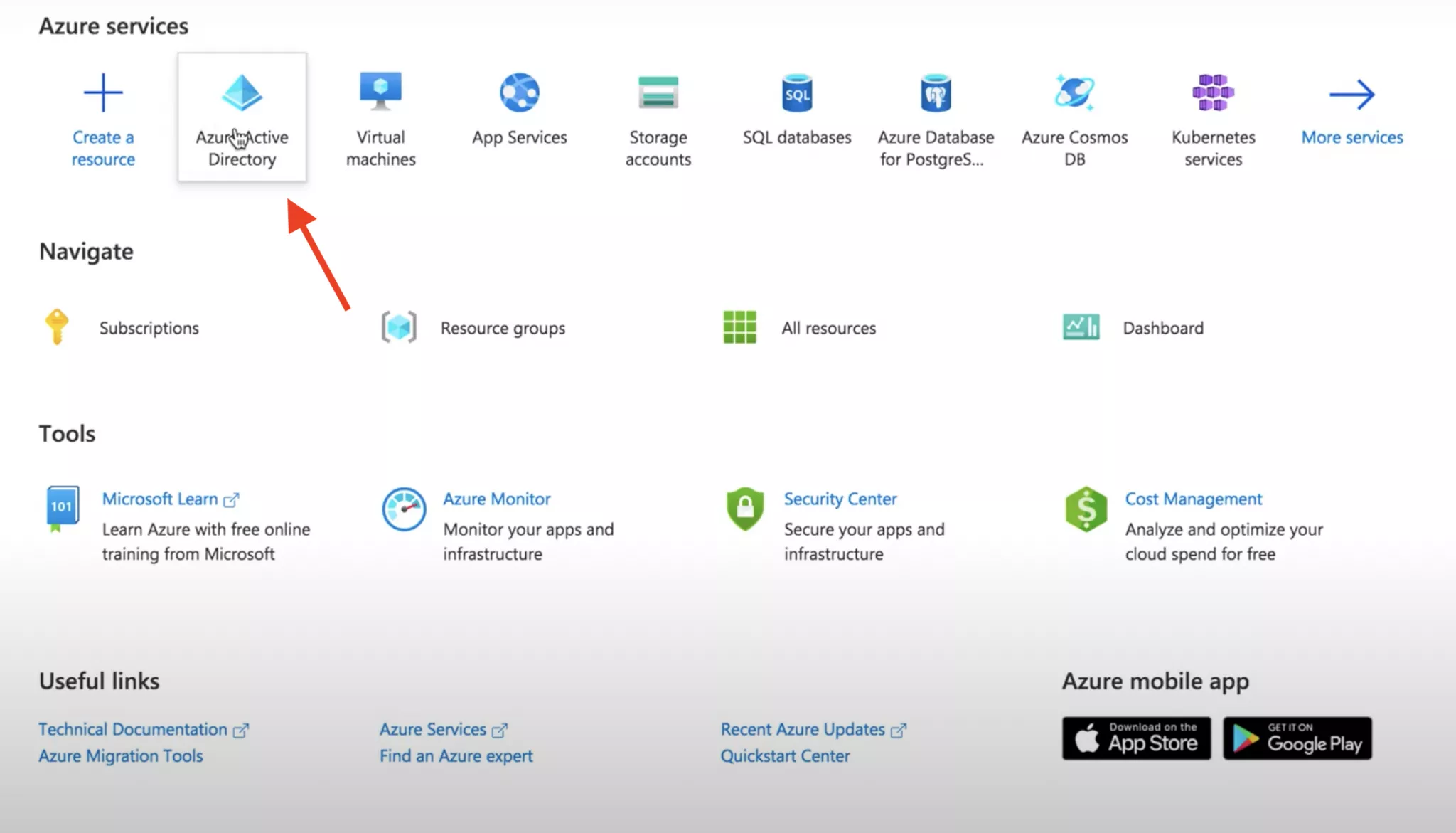Screen dimensions: 1456x833
Task: Open the Azure Services useful link
Action: 433,729
